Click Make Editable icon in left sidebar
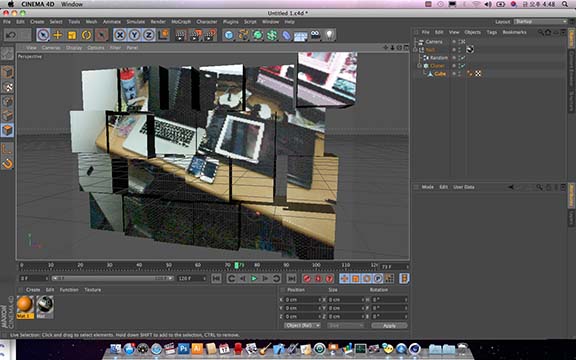Image resolution: width=576 pixels, height=360 pixels. [x=7, y=54]
